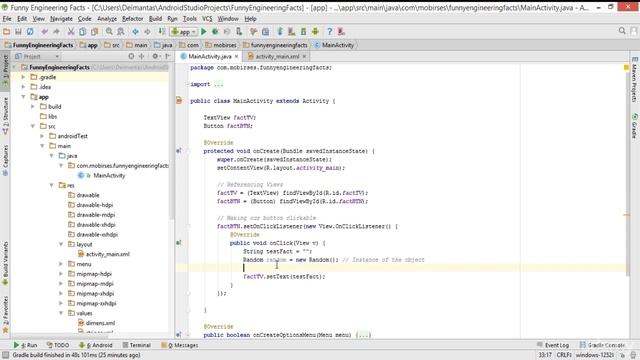Collapse the app module folder
Screen dimensions: 640x360
tap(23, 97)
